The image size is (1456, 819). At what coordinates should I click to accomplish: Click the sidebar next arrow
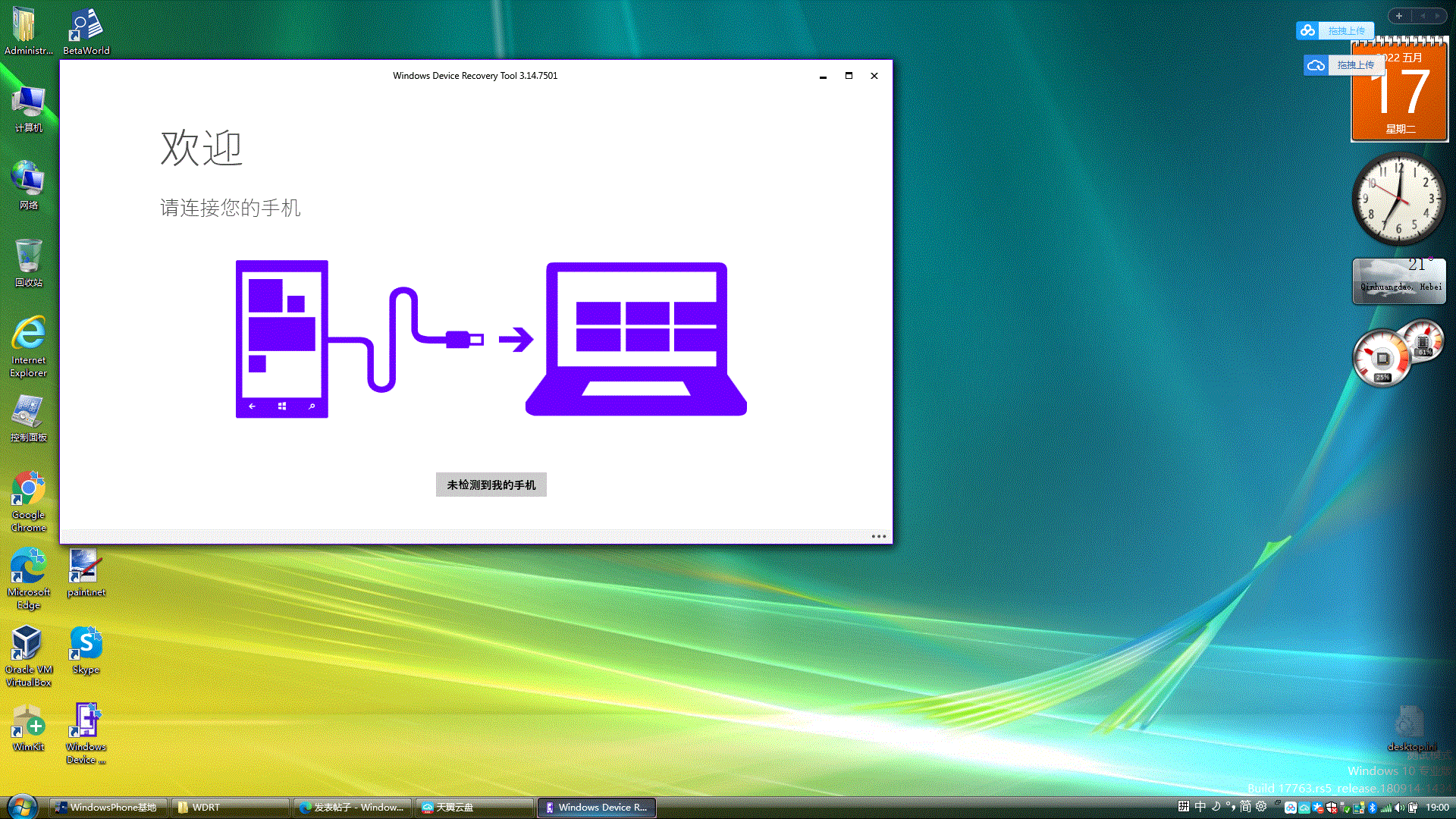1437,16
